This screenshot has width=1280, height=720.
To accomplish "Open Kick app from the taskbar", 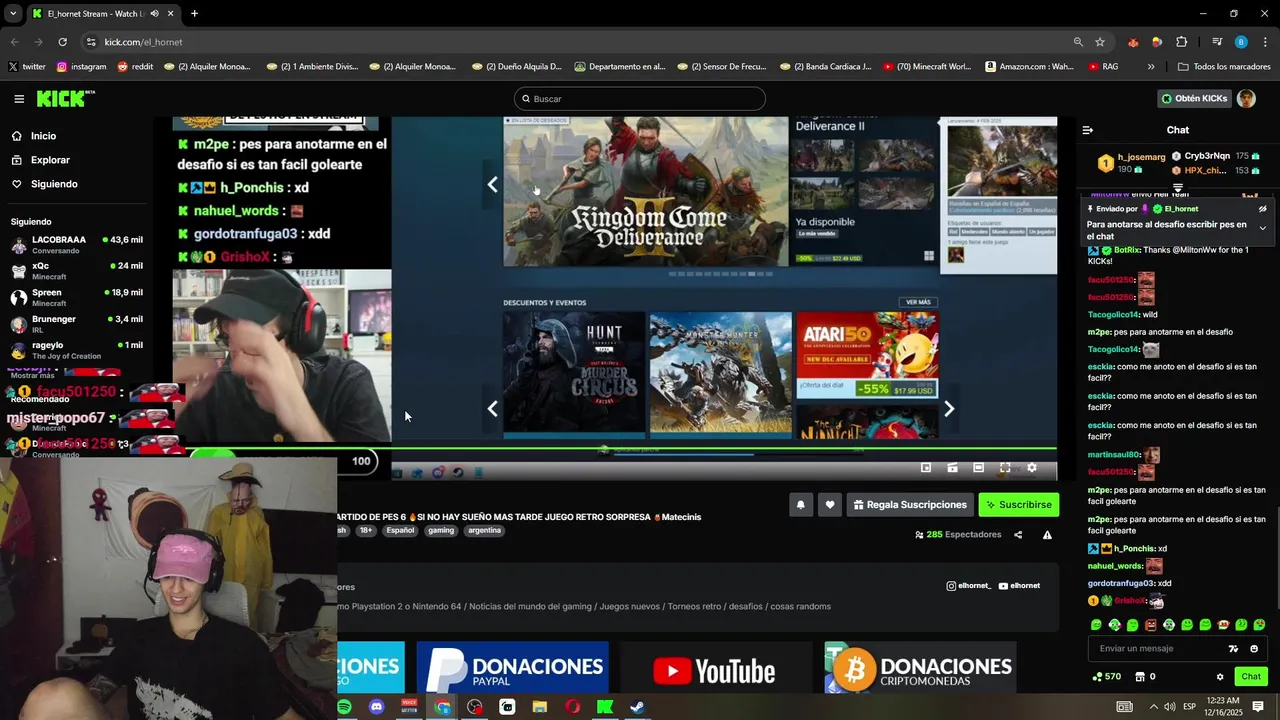I will (605, 707).
